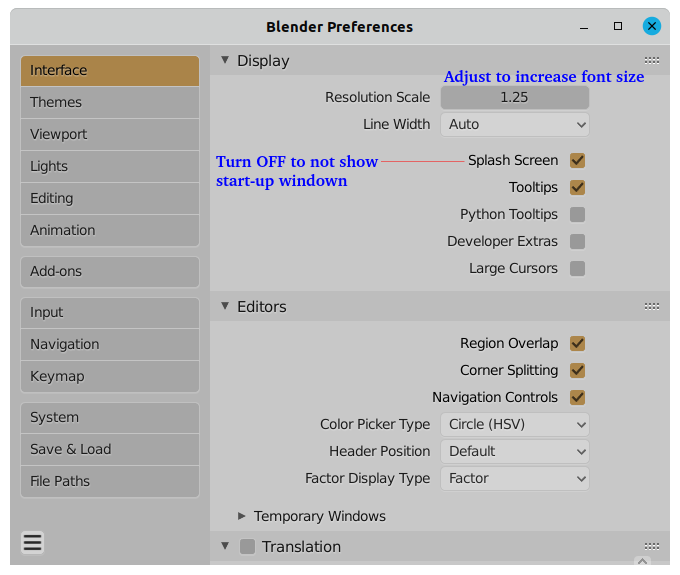This screenshot has width=680, height=575.
Task: Open the Add-ons section
Action: tap(110, 271)
